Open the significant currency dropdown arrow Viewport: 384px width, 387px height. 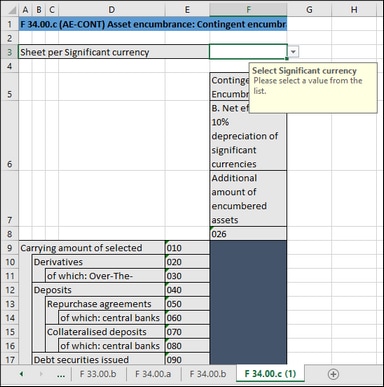(293, 52)
